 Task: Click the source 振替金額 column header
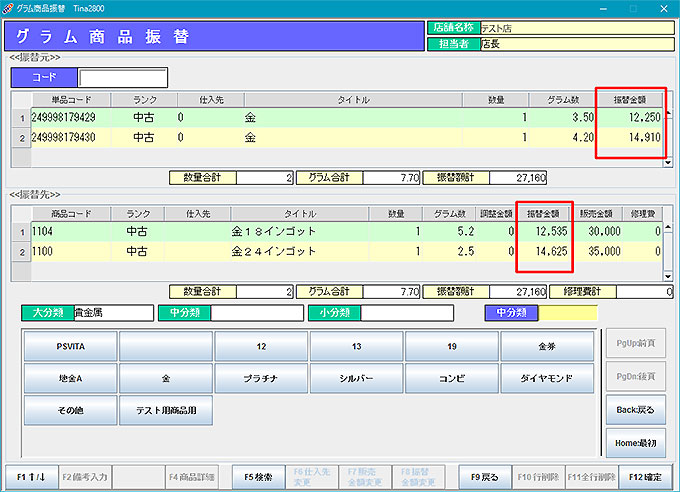point(630,100)
